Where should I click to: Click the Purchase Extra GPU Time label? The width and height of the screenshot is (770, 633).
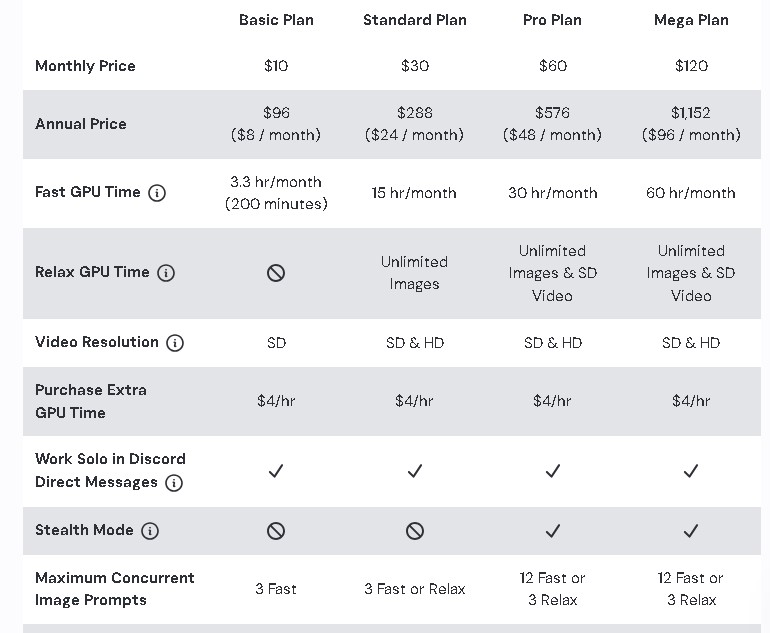(91, 401)
